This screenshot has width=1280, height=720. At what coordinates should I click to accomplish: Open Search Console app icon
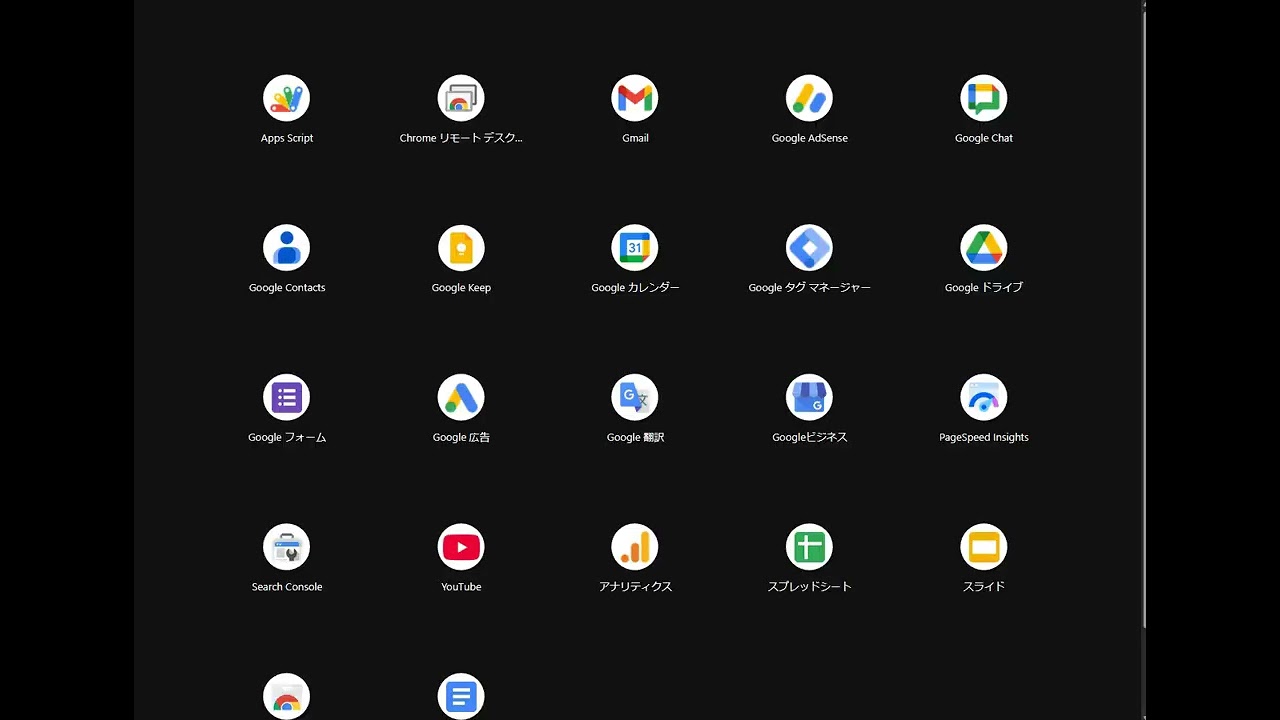pos(286,548)
